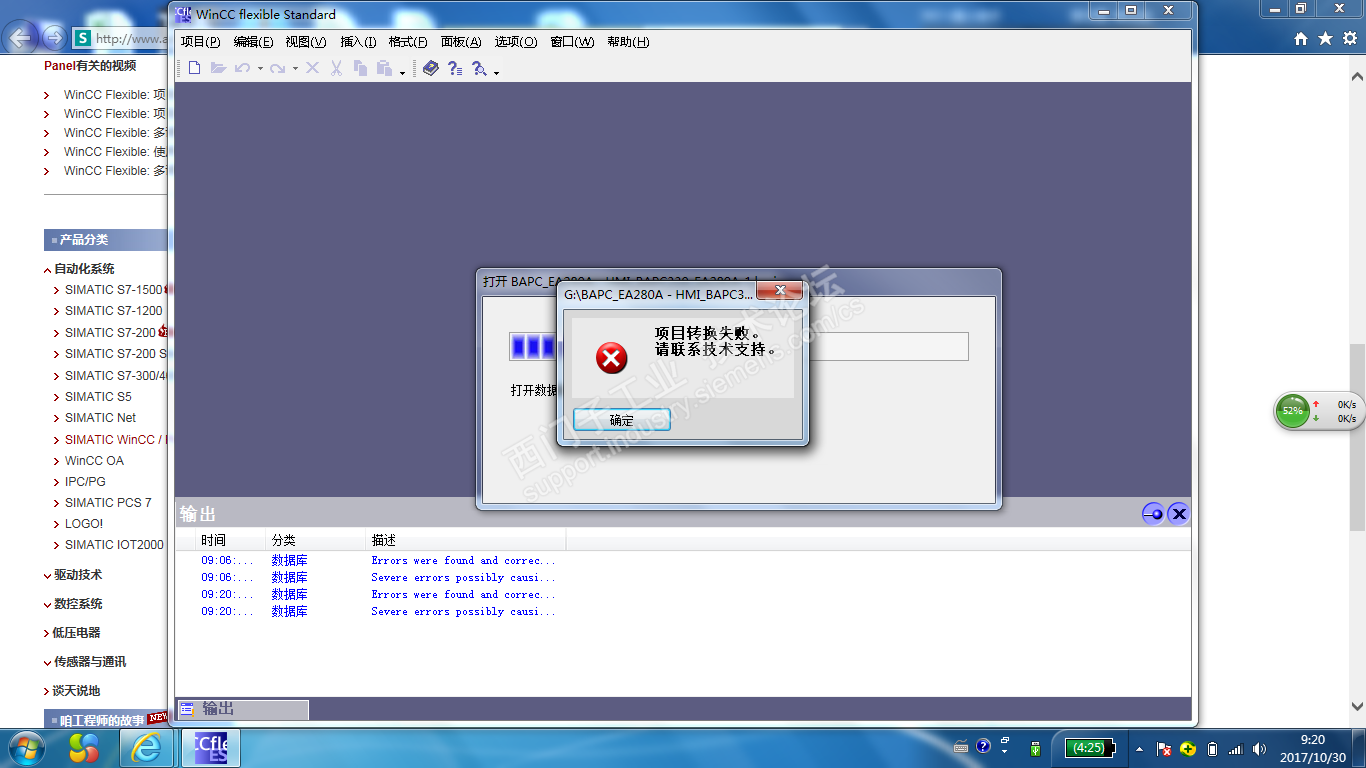Image resolution: width=1366 pixels, height=768 pixels.
Task: Open the 项目(P) menu
Action: (200, 42)
